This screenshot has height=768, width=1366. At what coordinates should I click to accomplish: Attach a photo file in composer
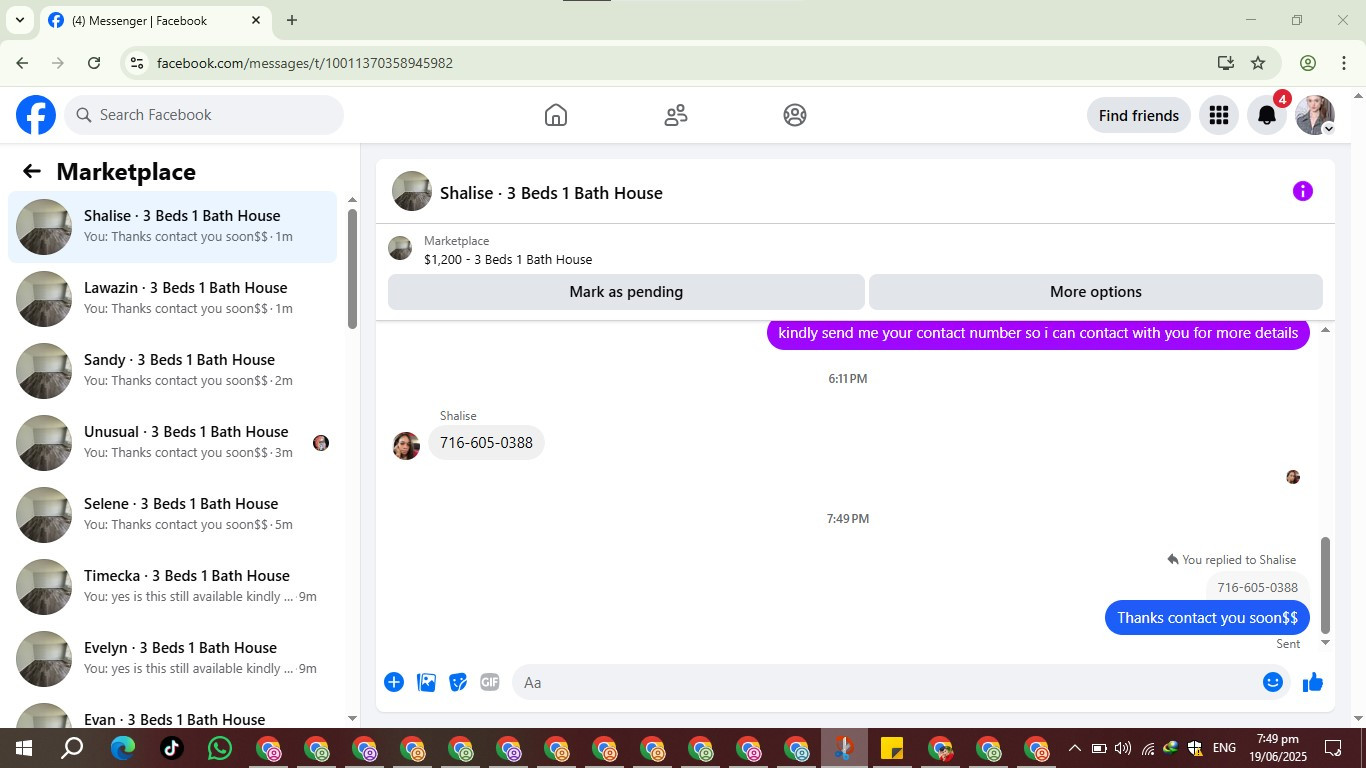coord(426,682)
